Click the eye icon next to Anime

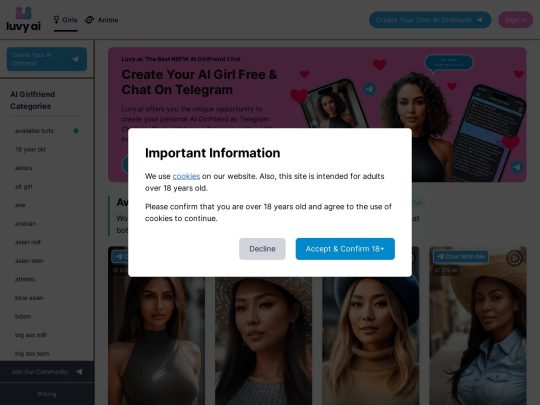90,20
